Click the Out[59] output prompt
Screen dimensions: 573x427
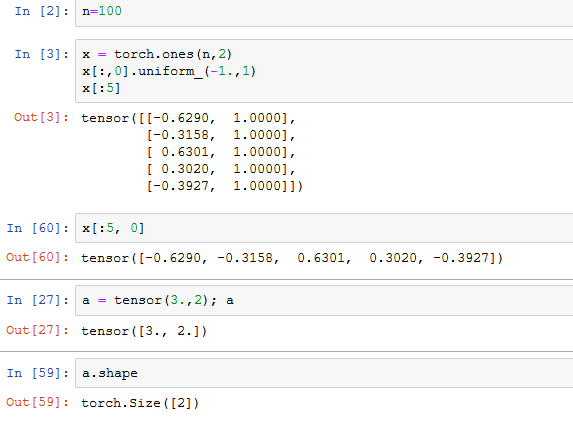pos(37,403)
